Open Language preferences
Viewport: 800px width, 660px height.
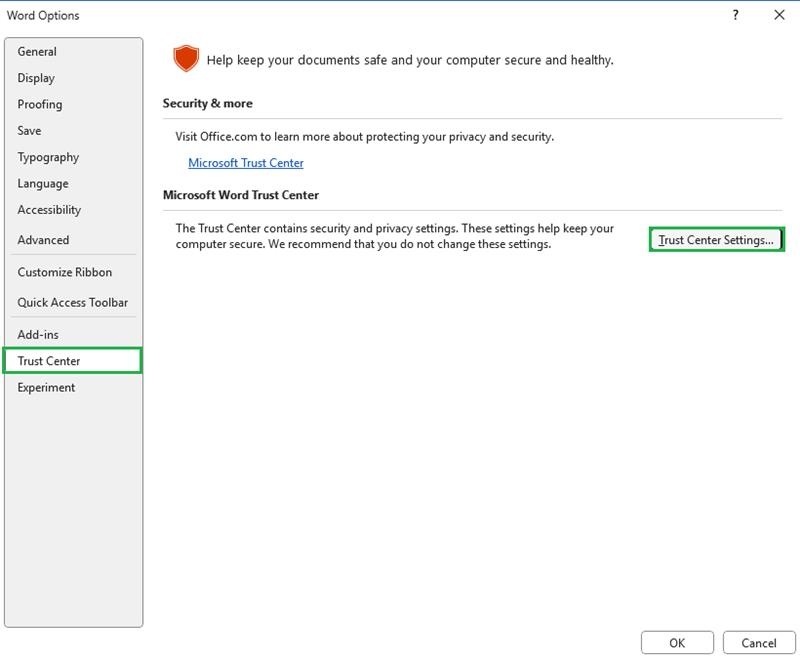(x=44, y=183)
